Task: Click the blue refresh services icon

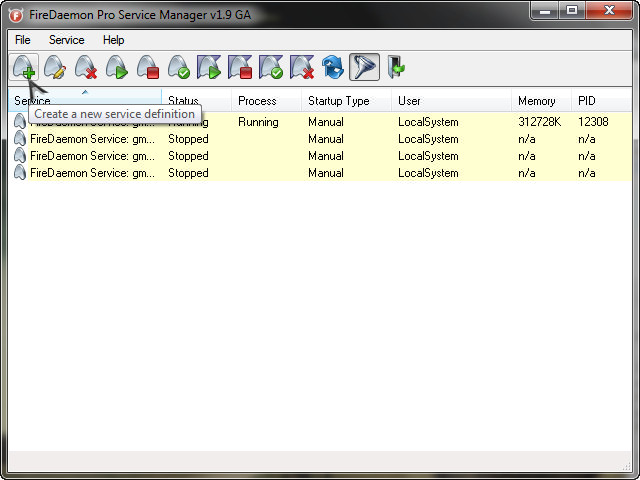Action: (x=333, y=68)
